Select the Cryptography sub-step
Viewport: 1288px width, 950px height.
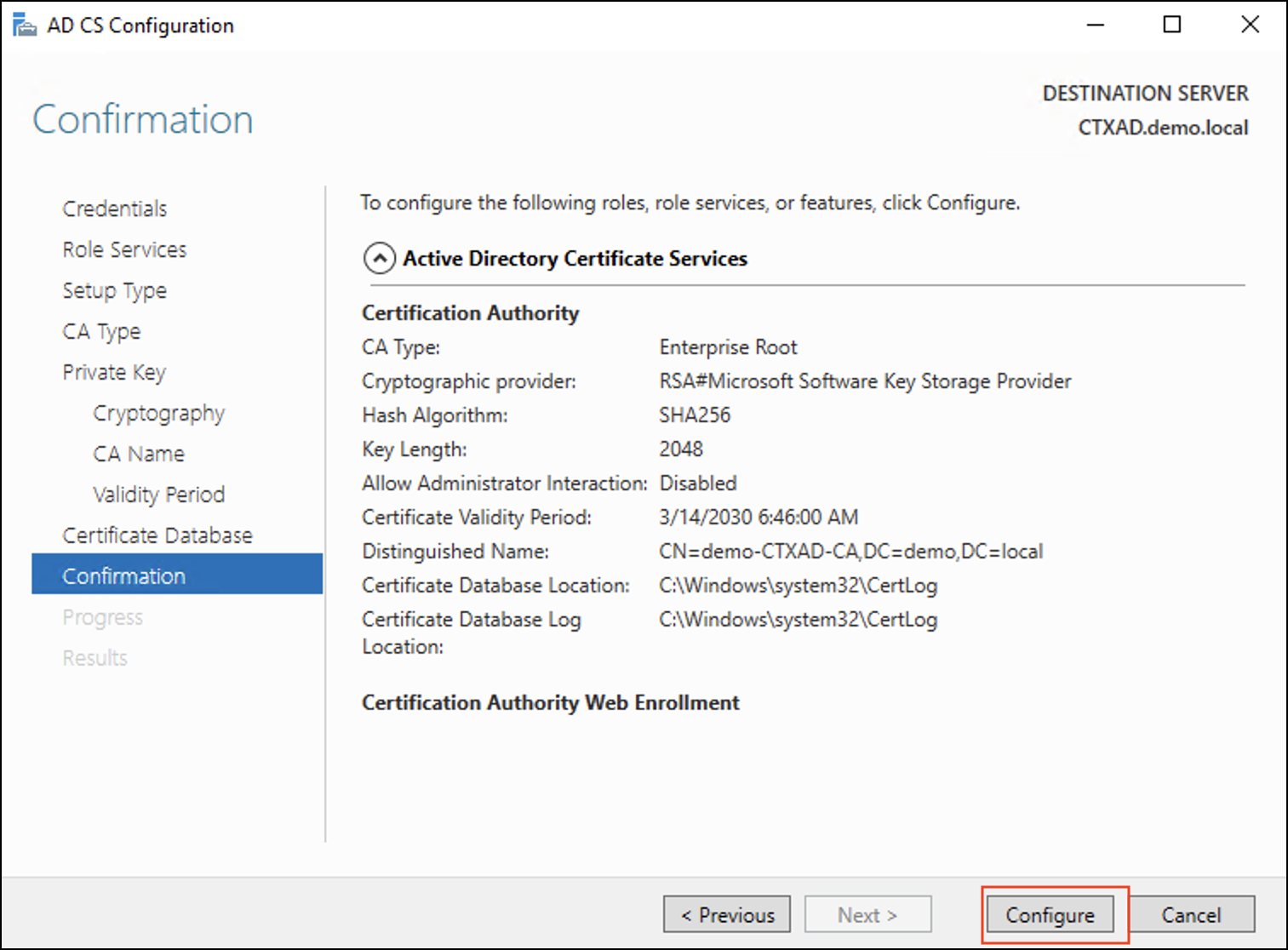point(158,413)
